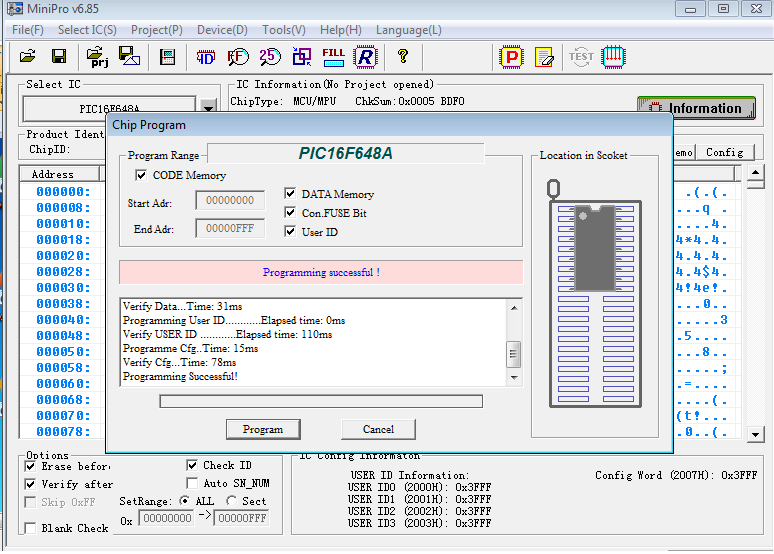Open project via the prj folder icon
Viewport: 774px width, 554px height.
coord(97,56)
